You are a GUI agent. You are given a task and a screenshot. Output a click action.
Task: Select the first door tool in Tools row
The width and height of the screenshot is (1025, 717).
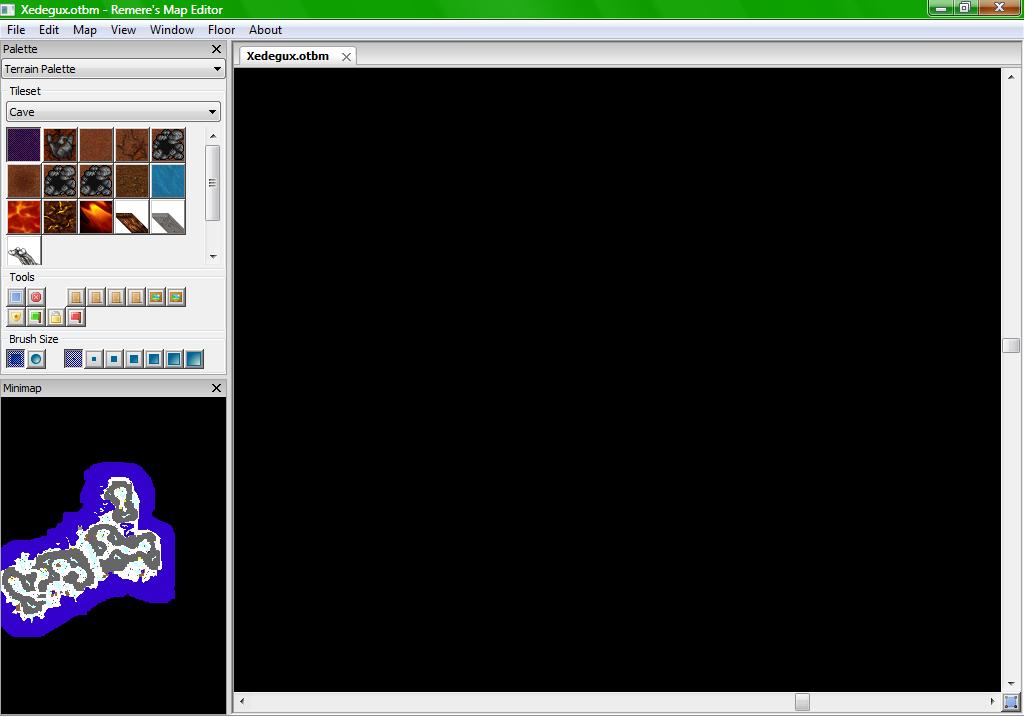[x=76, y=297]
